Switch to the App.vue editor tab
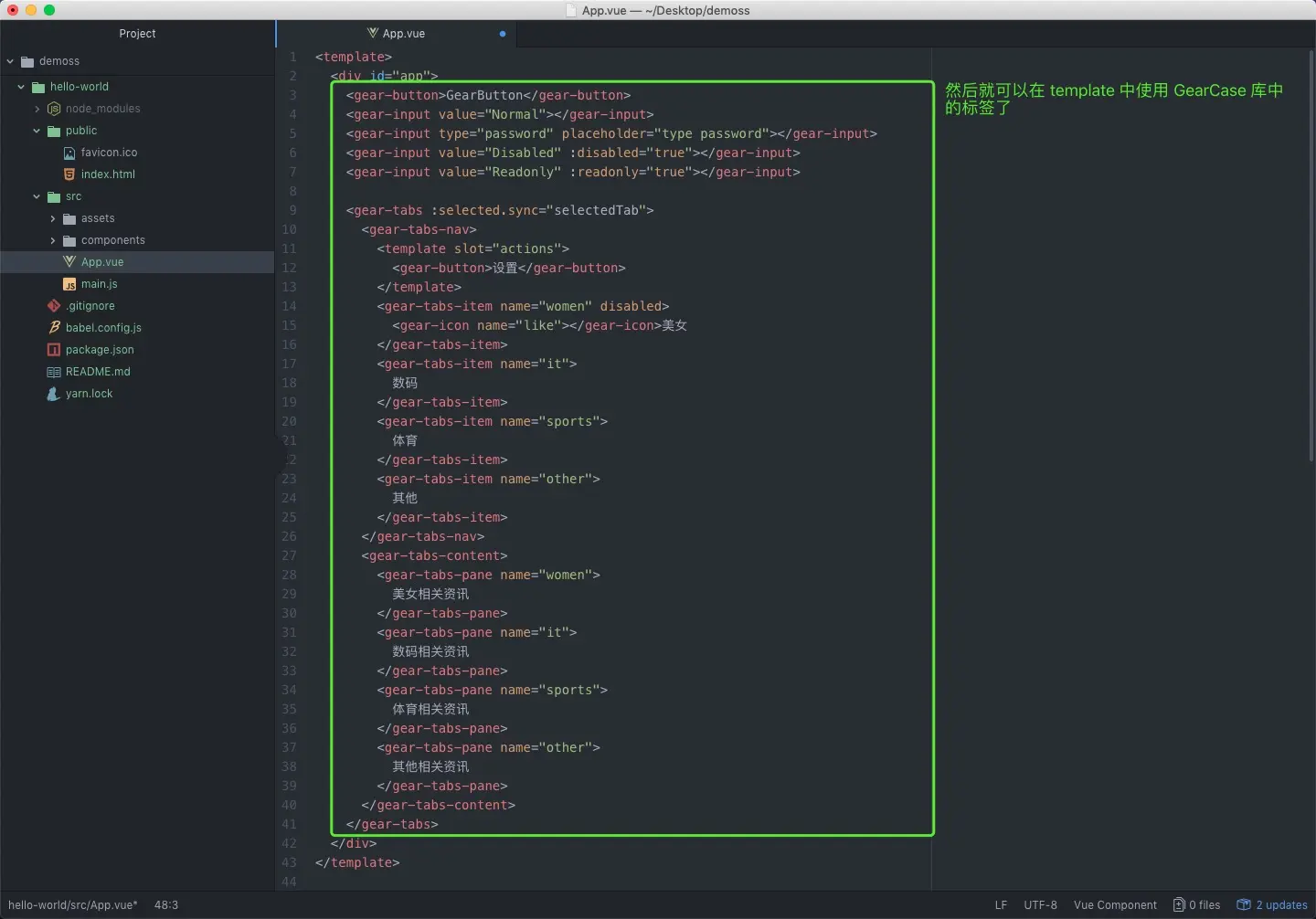Screen dimensions: 1316x919 click(x=397, y=34)
